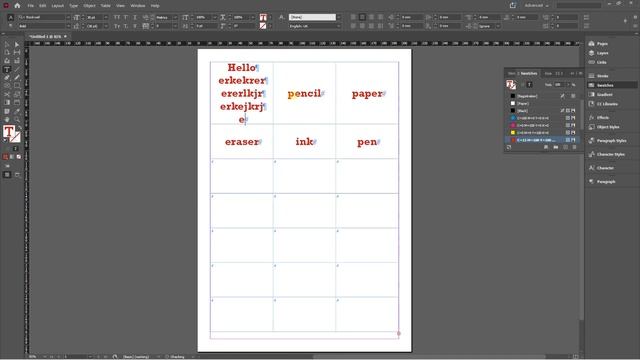Viewport: 640px width, 360px height.
Task: Toggle Superscript formatting
Action: coord(126,17)
